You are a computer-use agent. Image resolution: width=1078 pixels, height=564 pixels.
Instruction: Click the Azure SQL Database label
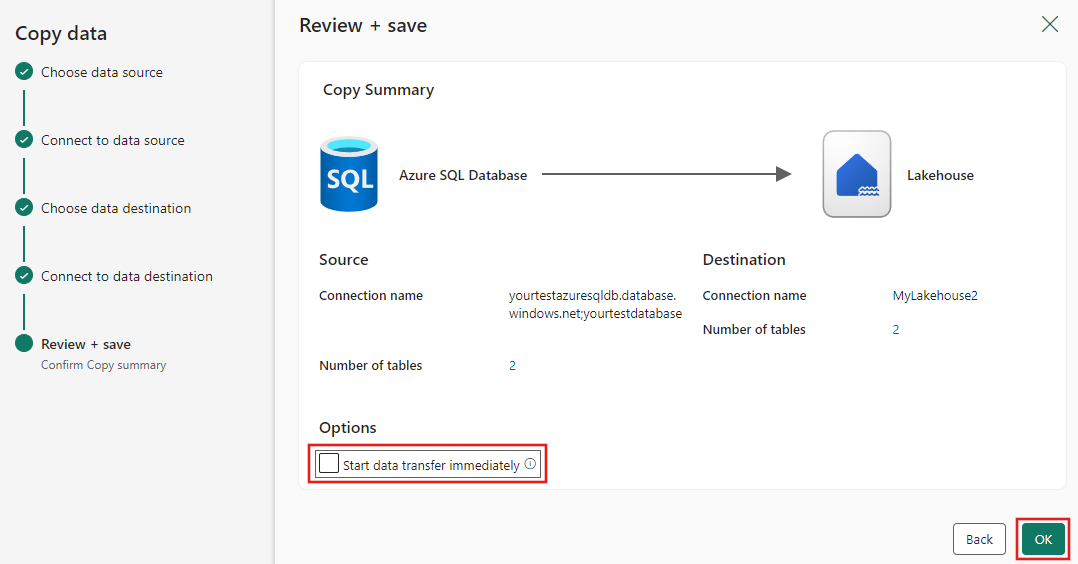(x=463, y=175)
